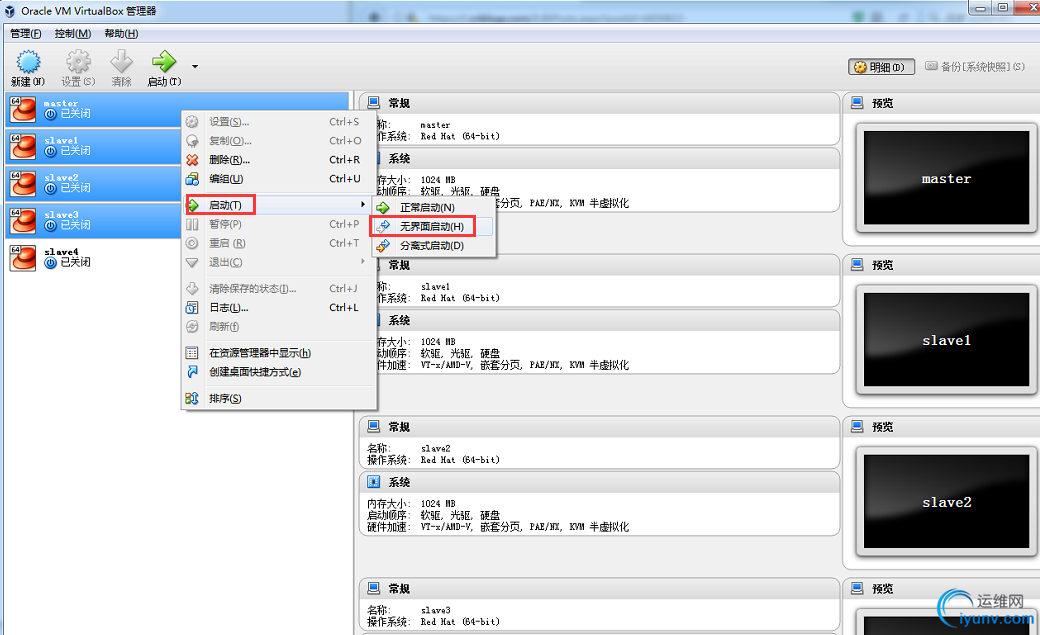Image resolution: width=1040 pixels, height=635 pixels.
Task: Click the 明细(D) button
Action: click(x=881, y=67)
